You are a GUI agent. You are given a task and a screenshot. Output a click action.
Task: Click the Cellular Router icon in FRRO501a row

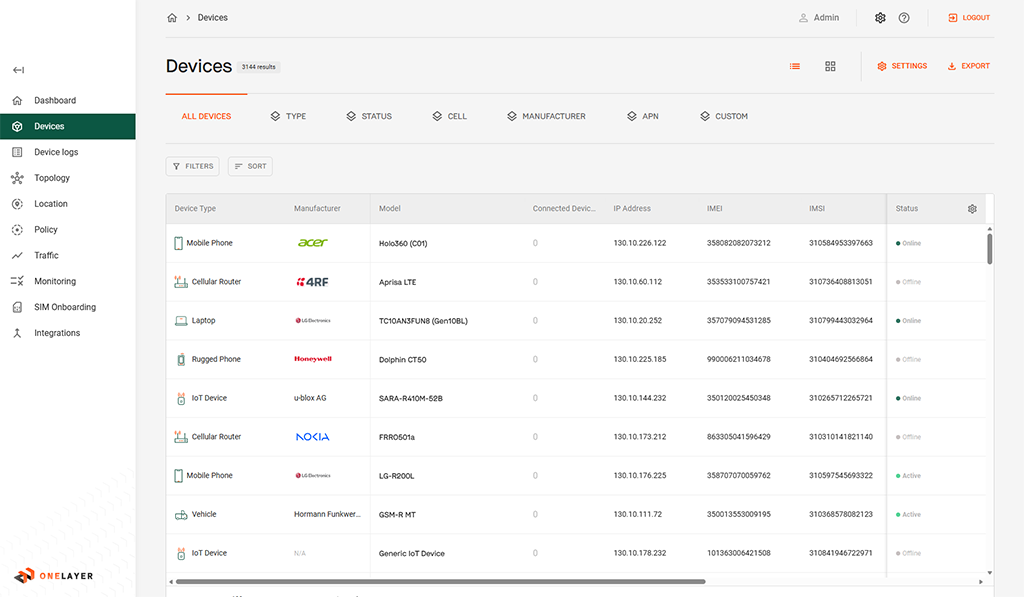pos(181,437)
